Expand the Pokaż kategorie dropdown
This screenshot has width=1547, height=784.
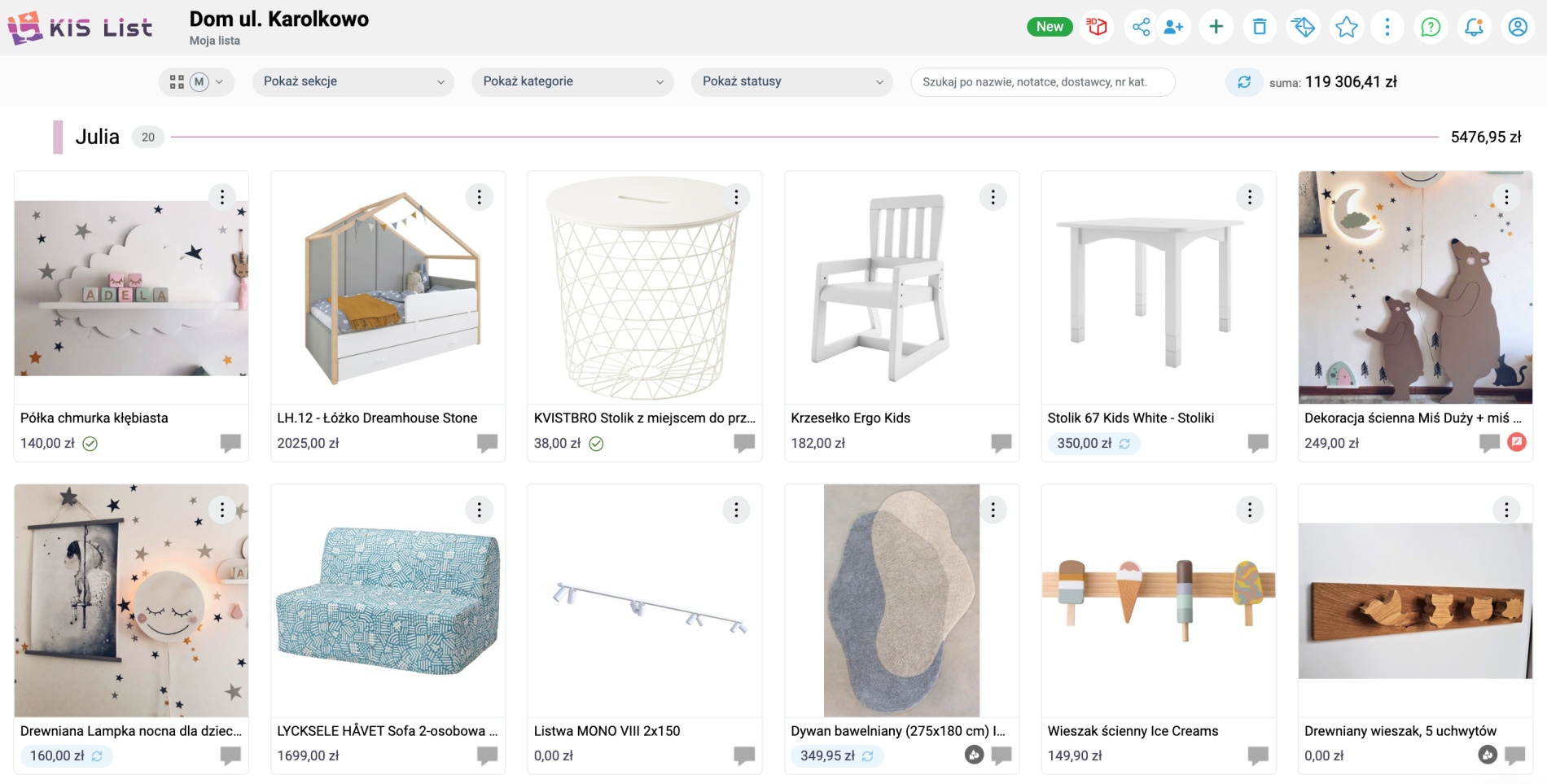(572, 81)
